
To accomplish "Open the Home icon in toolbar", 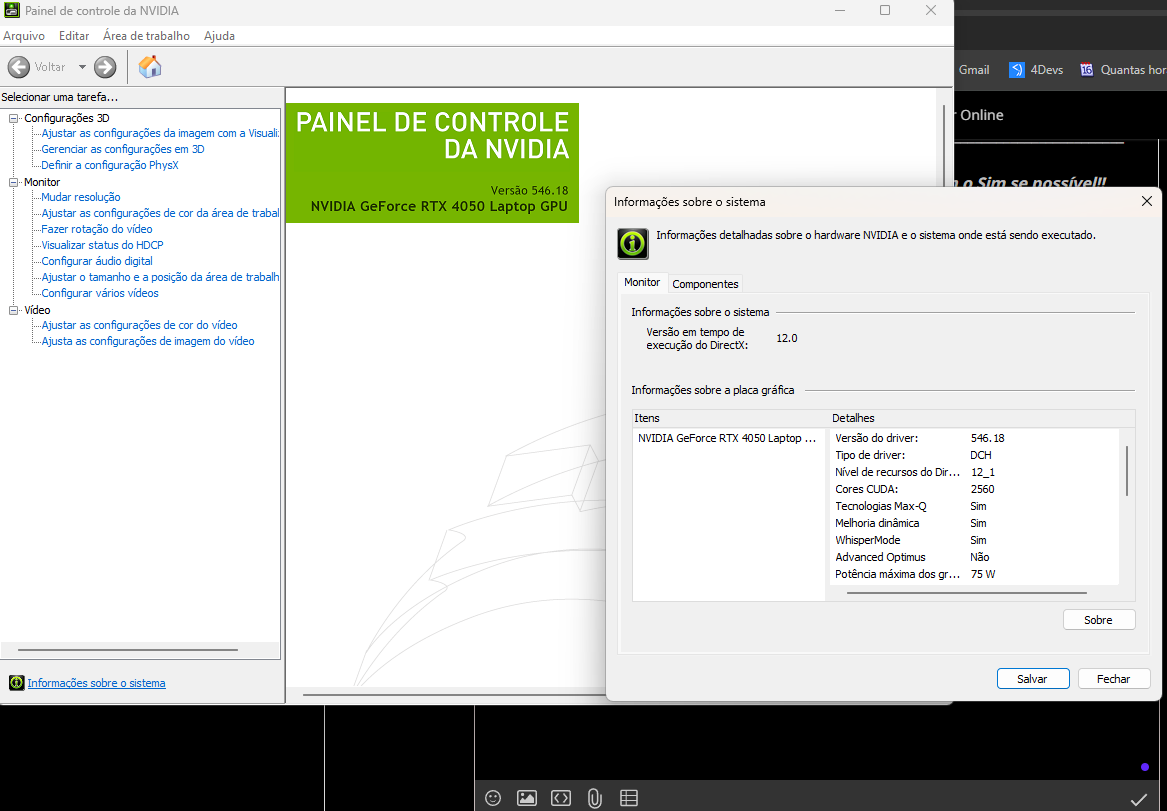I will coord(150,67).
